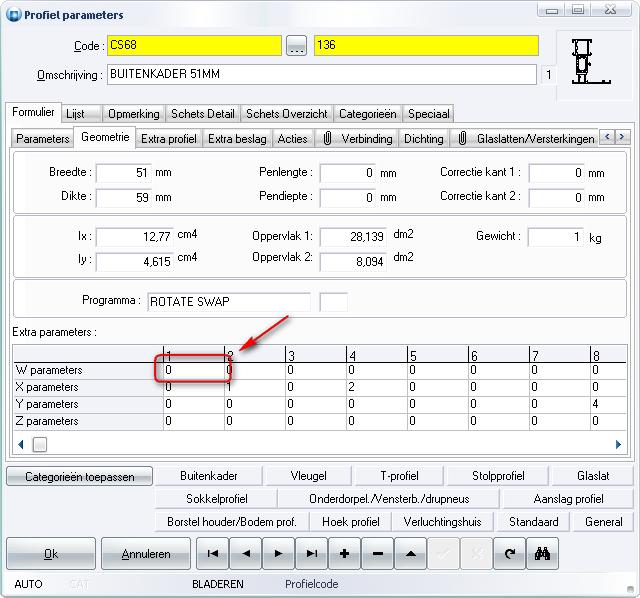Click the Annuleren button
Viewport: 640px width, 598px height.
click(x=146, y=554)
